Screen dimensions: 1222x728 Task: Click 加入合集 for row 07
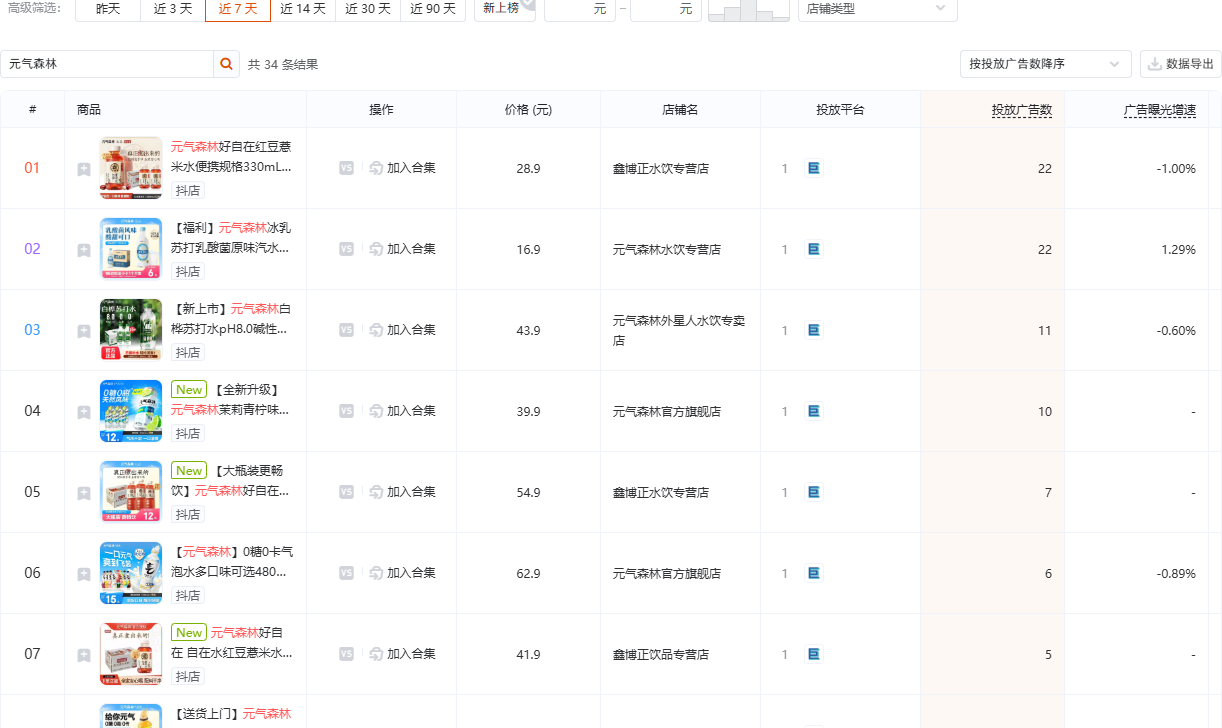coord(402,654)
